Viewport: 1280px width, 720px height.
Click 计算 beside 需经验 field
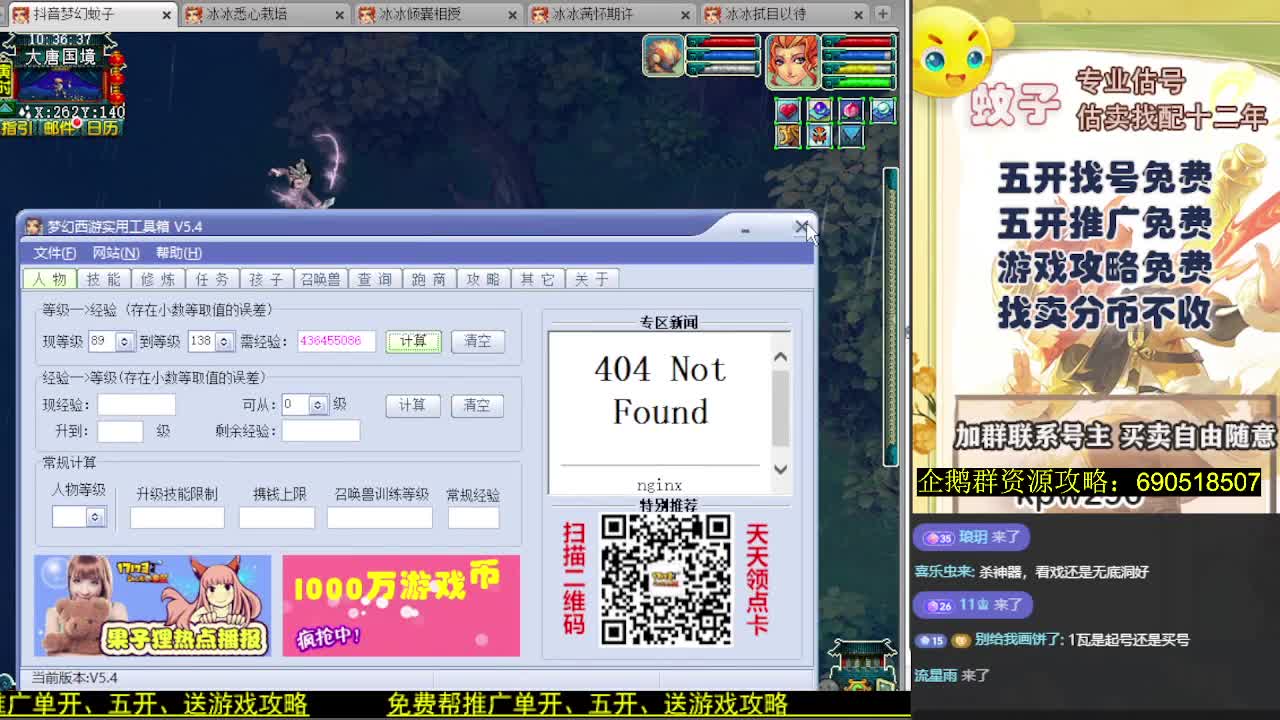(x=413, y=341)
